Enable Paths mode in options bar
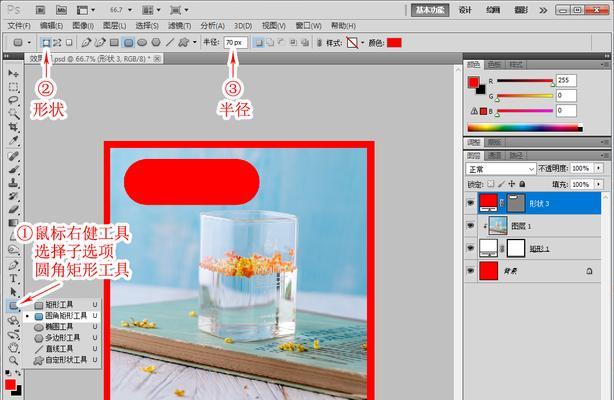This screenshot has width=614, height=400. [58, 42]
